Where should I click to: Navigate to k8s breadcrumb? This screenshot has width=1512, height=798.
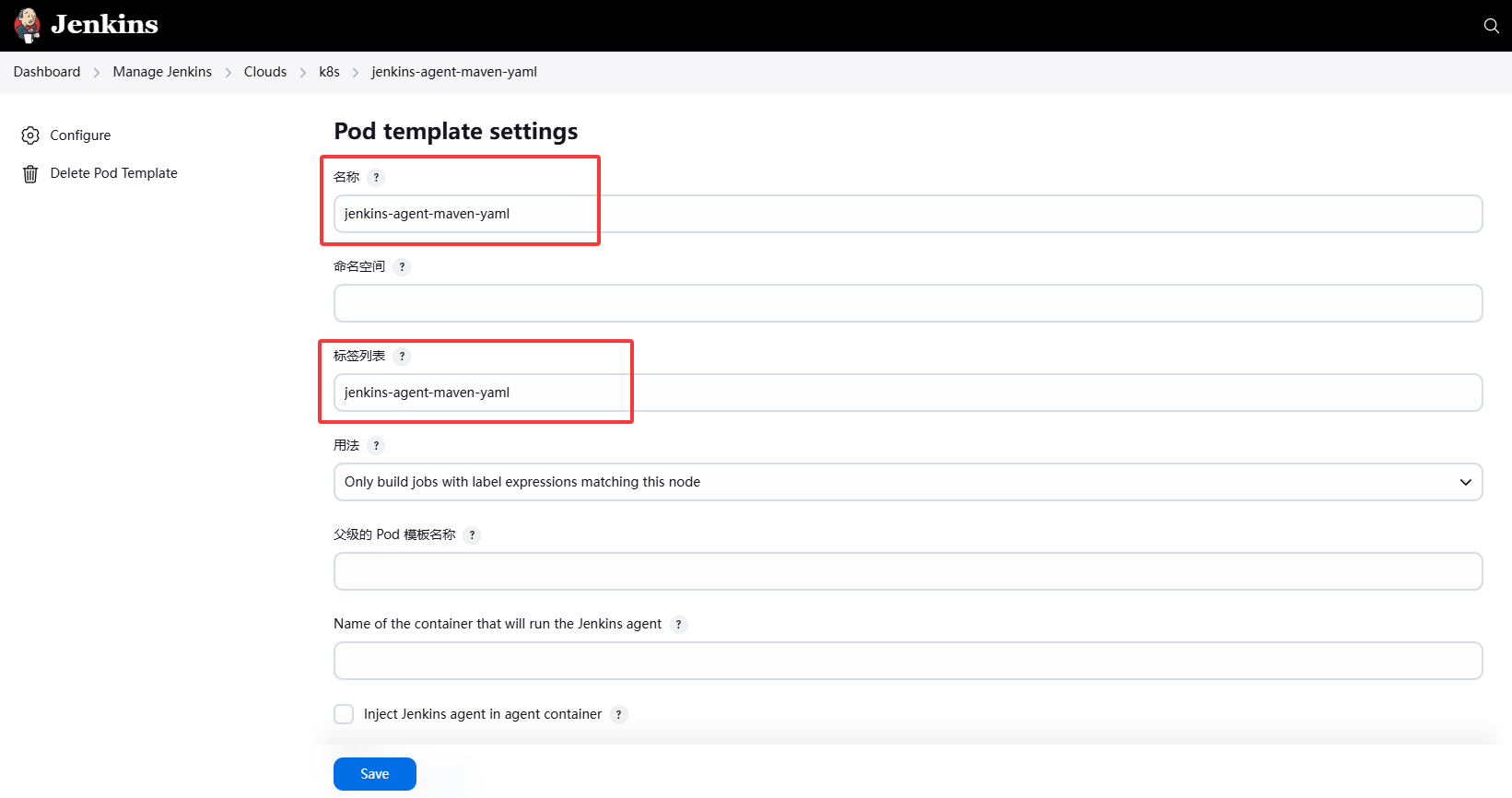pos(329,72)
